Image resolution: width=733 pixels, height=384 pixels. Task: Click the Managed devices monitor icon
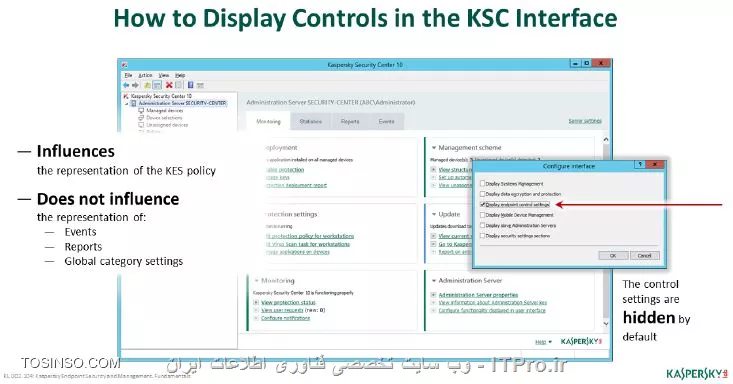tap(141, 111)
